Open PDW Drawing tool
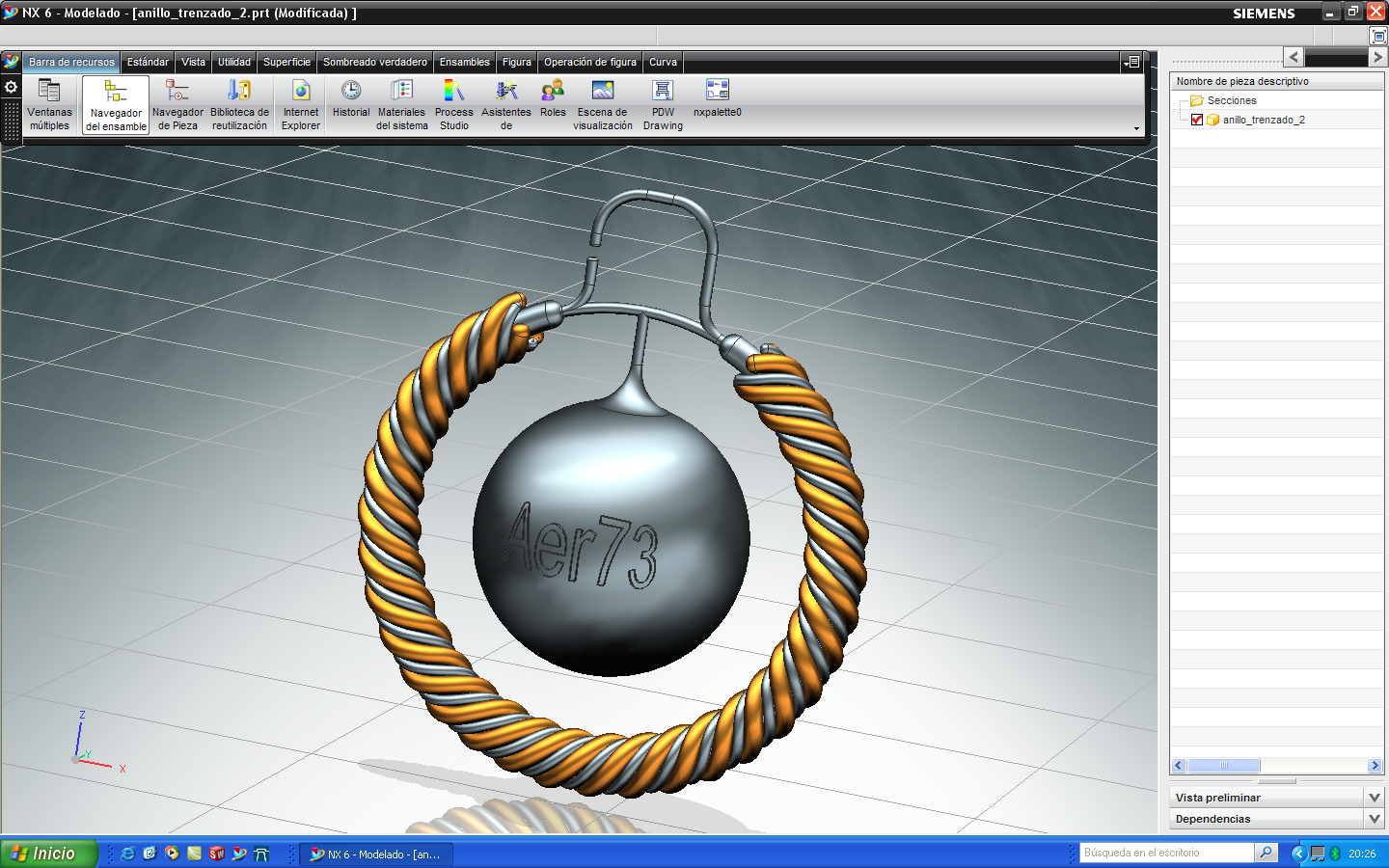Image resolution: width=1389 pixels, height=868 pixels. [x=663, y=105]
